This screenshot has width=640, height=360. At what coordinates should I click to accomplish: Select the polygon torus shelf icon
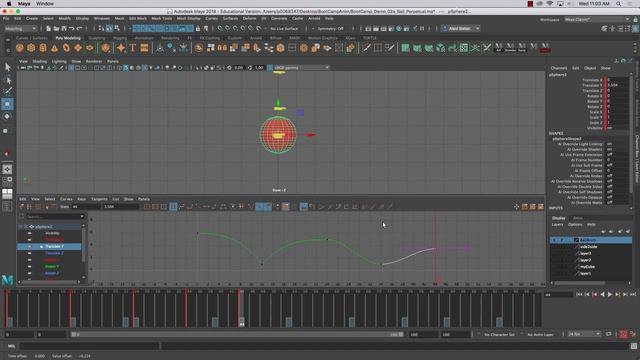tap(66, 48)
